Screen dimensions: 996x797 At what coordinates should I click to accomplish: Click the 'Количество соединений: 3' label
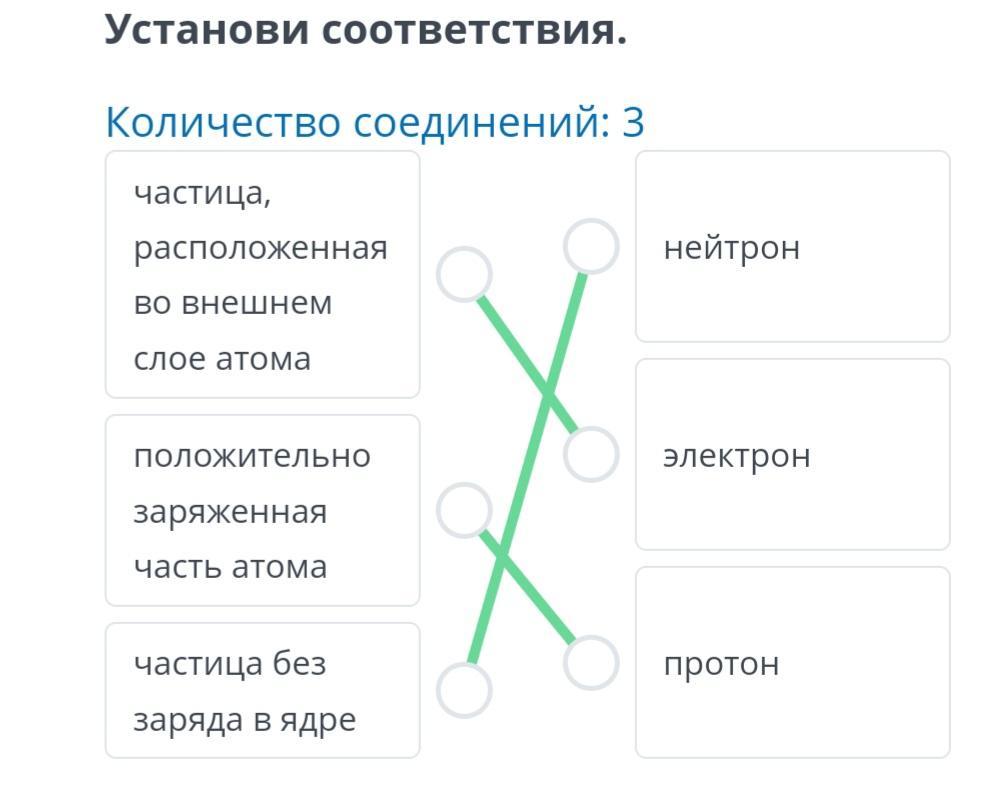[375, 122]
